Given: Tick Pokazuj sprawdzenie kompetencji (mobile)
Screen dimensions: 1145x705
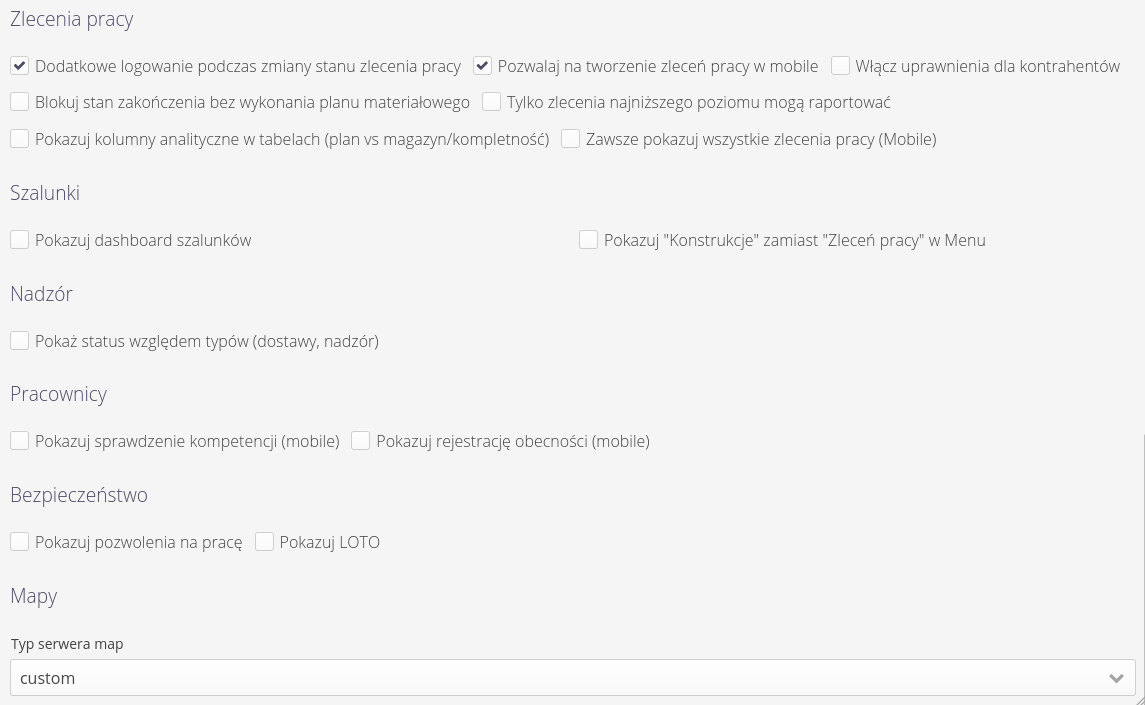Looking at the screenshot, I should coord(20,441).
